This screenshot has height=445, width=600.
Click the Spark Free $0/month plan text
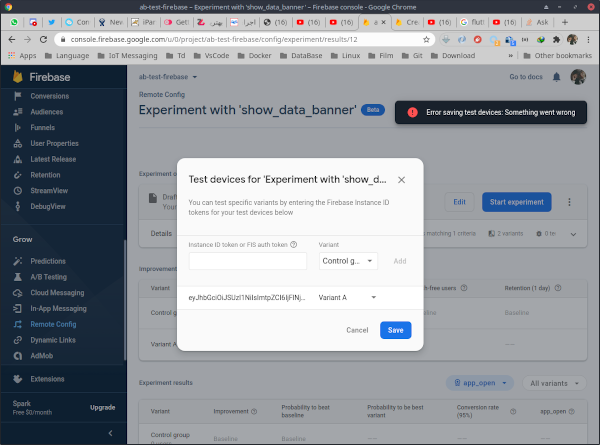32,408
